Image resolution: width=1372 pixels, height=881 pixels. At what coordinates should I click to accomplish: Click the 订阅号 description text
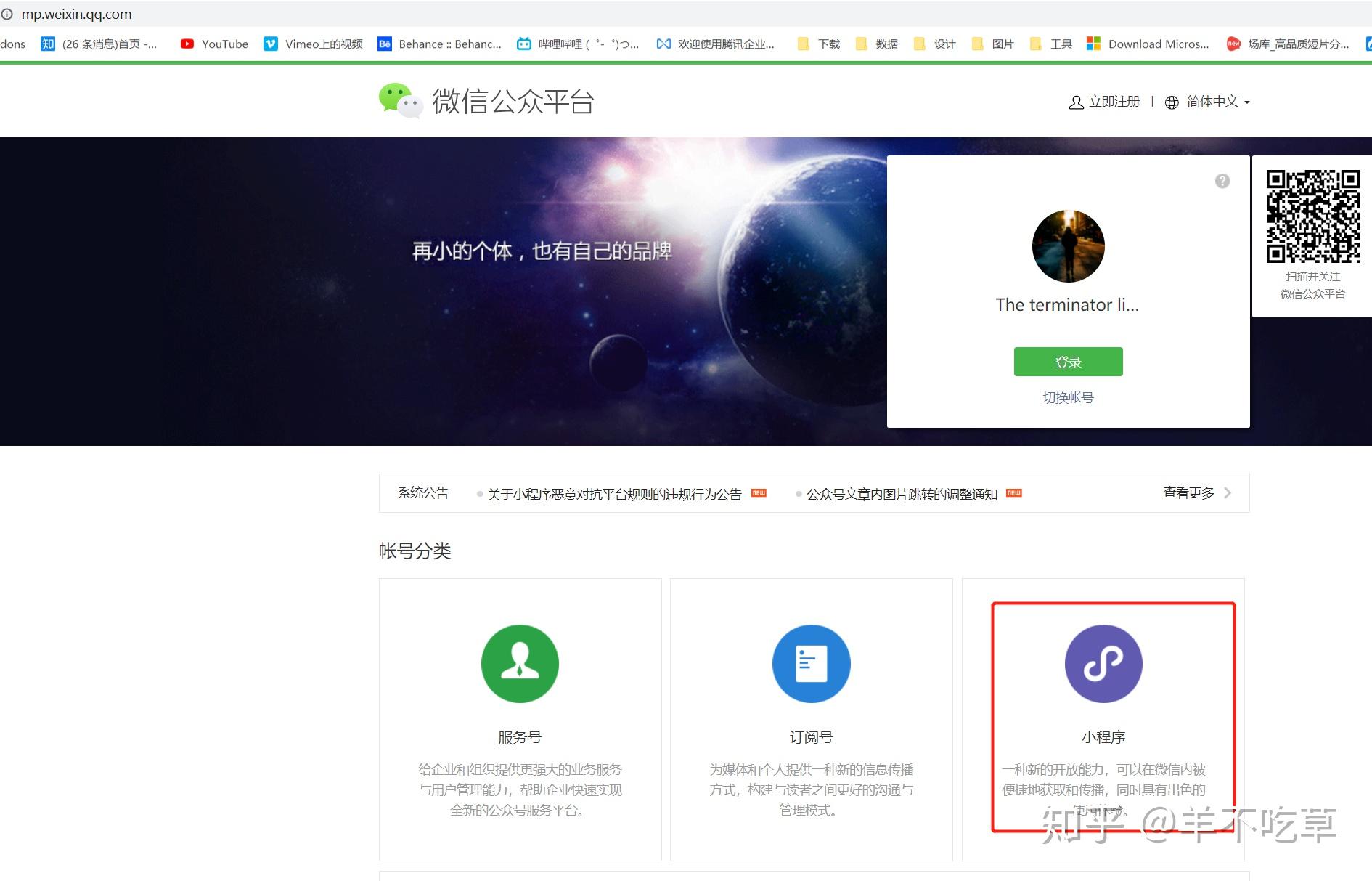tap(811, 789)
